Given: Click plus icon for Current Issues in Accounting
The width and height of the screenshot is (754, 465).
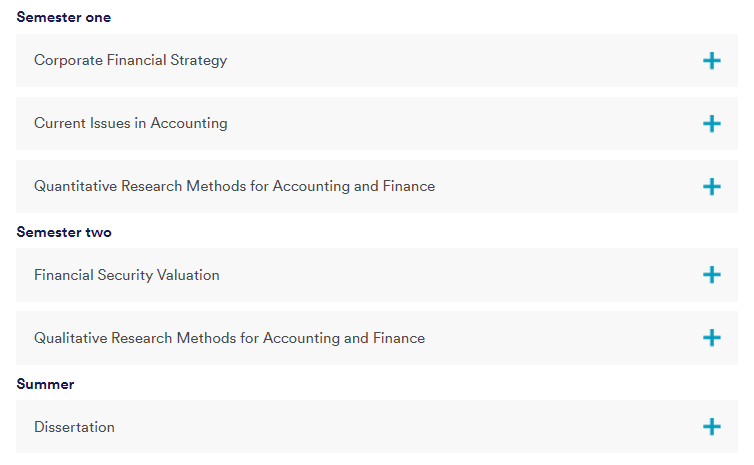Looking at the screenshot, I should pyautogui.click(x=711, y=124).
